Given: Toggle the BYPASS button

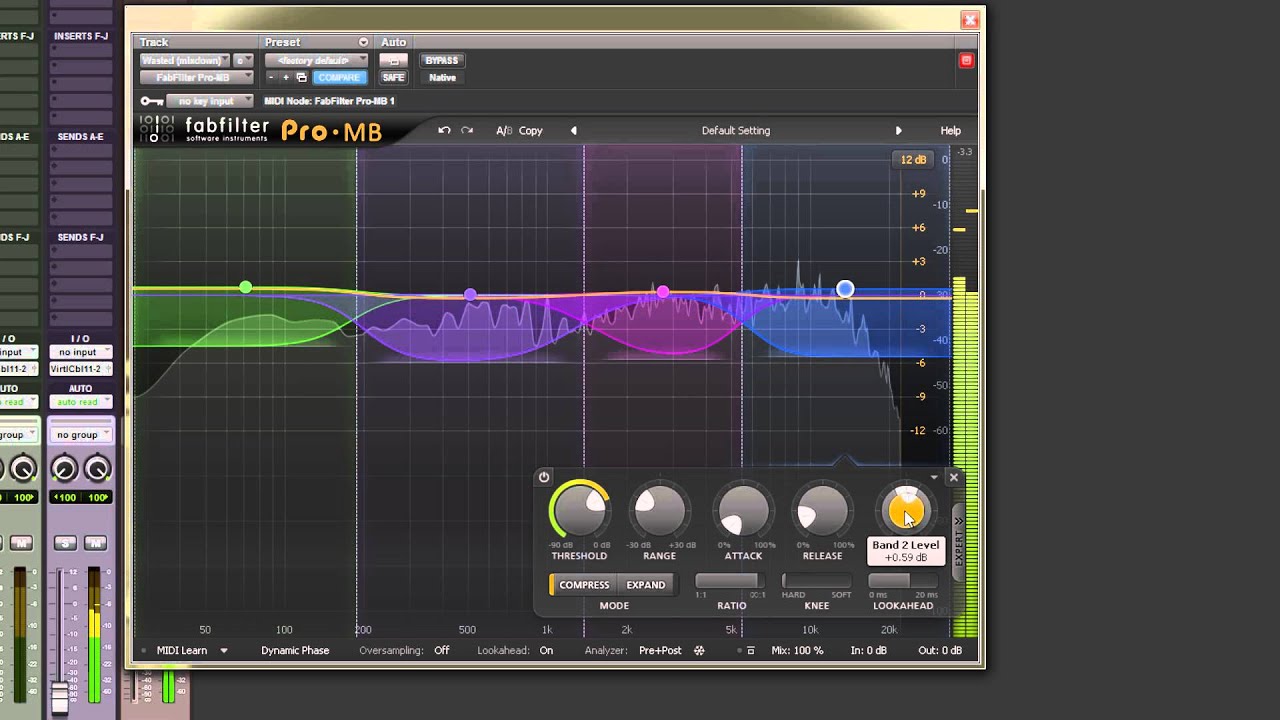Looking at the screenshot, I should (x=442, y=61).
